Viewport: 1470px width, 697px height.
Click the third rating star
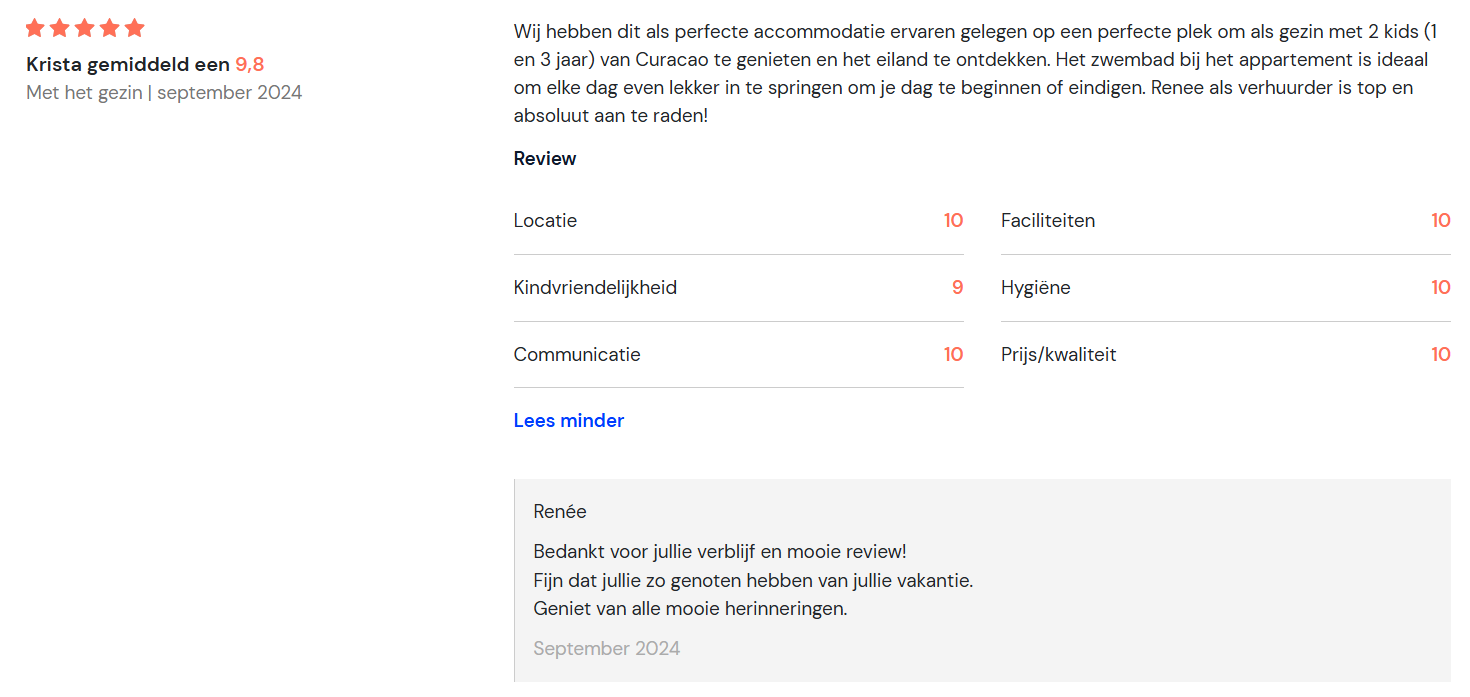[85, 28]
